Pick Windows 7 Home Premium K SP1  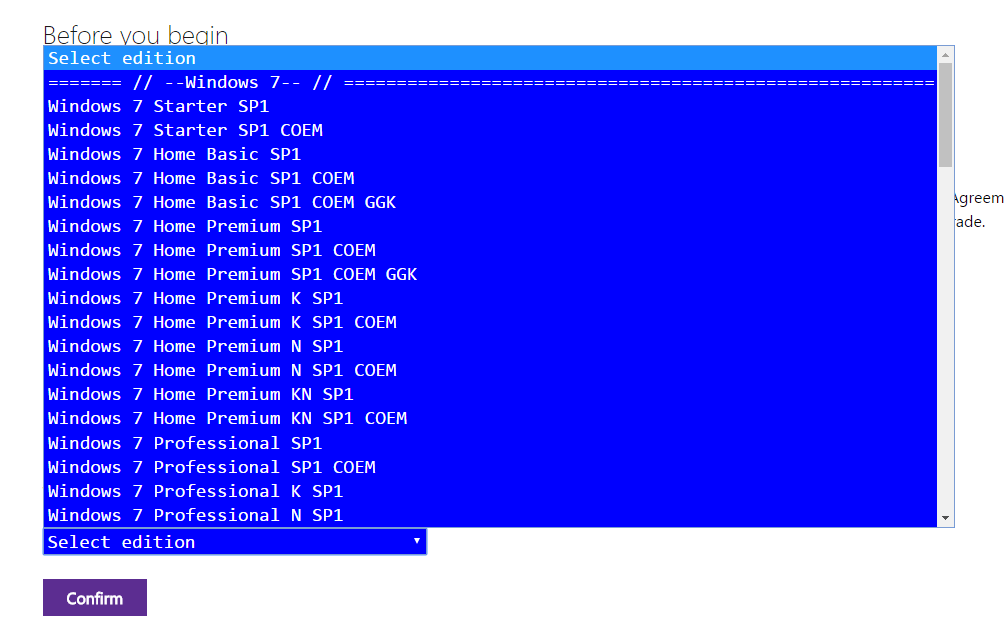(490, 299)
